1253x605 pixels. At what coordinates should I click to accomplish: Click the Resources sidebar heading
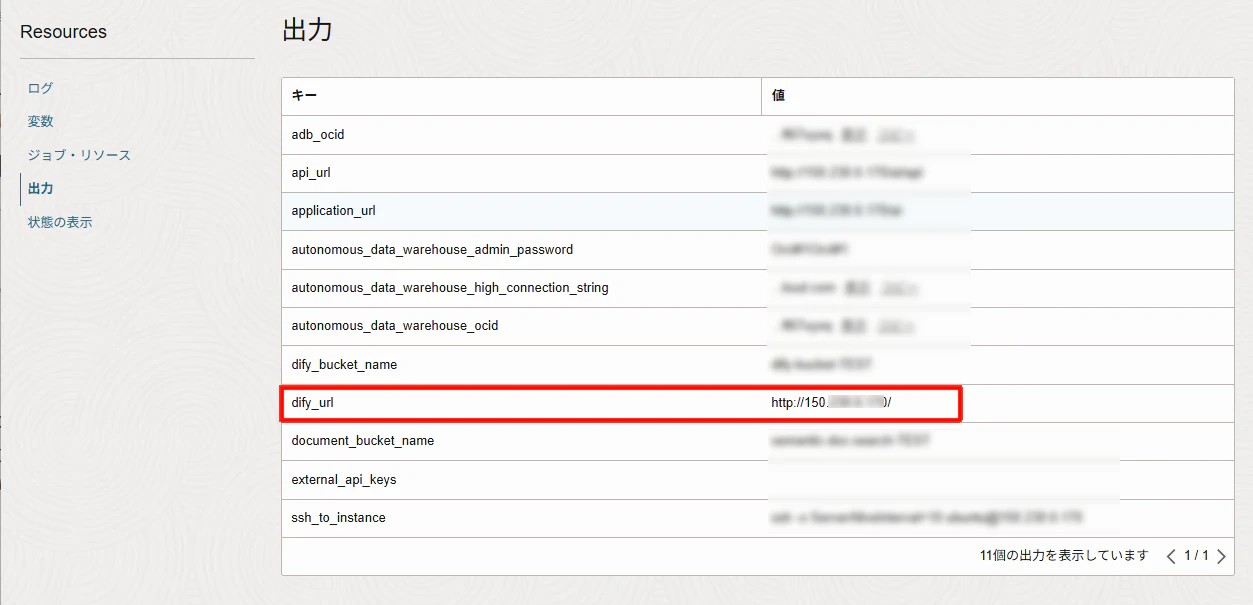pos(63,32)
